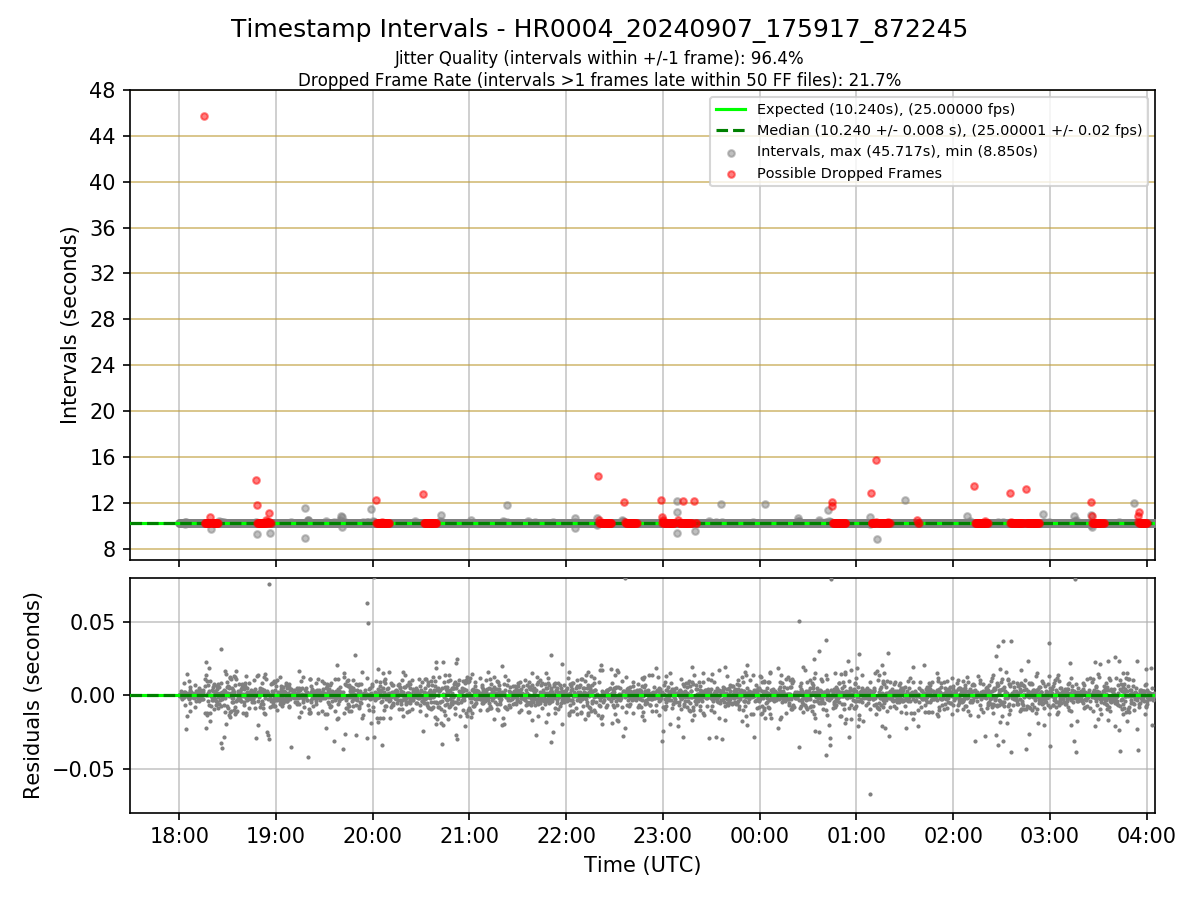Click x-axis tick label '18:00'
The image size is (1200, 900).
(179, 835)
